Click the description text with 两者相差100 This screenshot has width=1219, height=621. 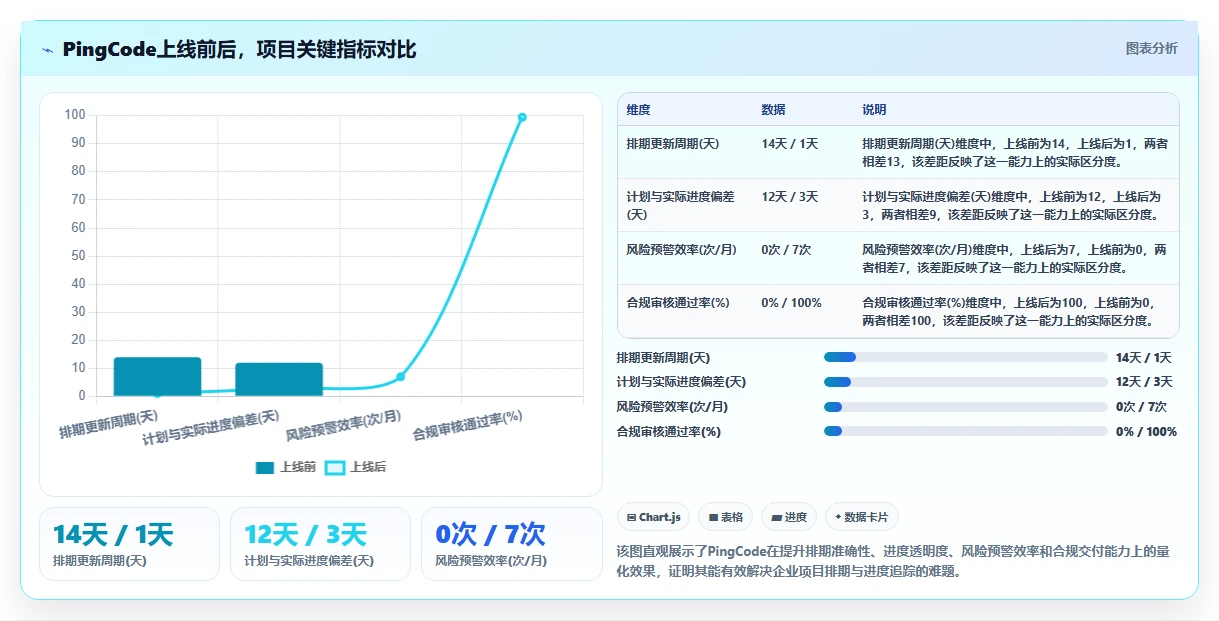tap(1011, 312)
